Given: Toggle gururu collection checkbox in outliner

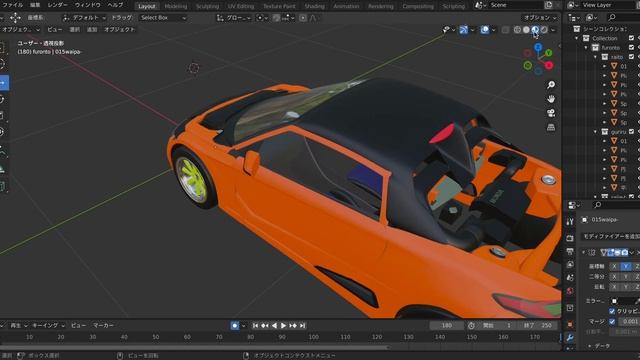Looking at the screenshot, I should pyautogui.click(x=631, y=131).
